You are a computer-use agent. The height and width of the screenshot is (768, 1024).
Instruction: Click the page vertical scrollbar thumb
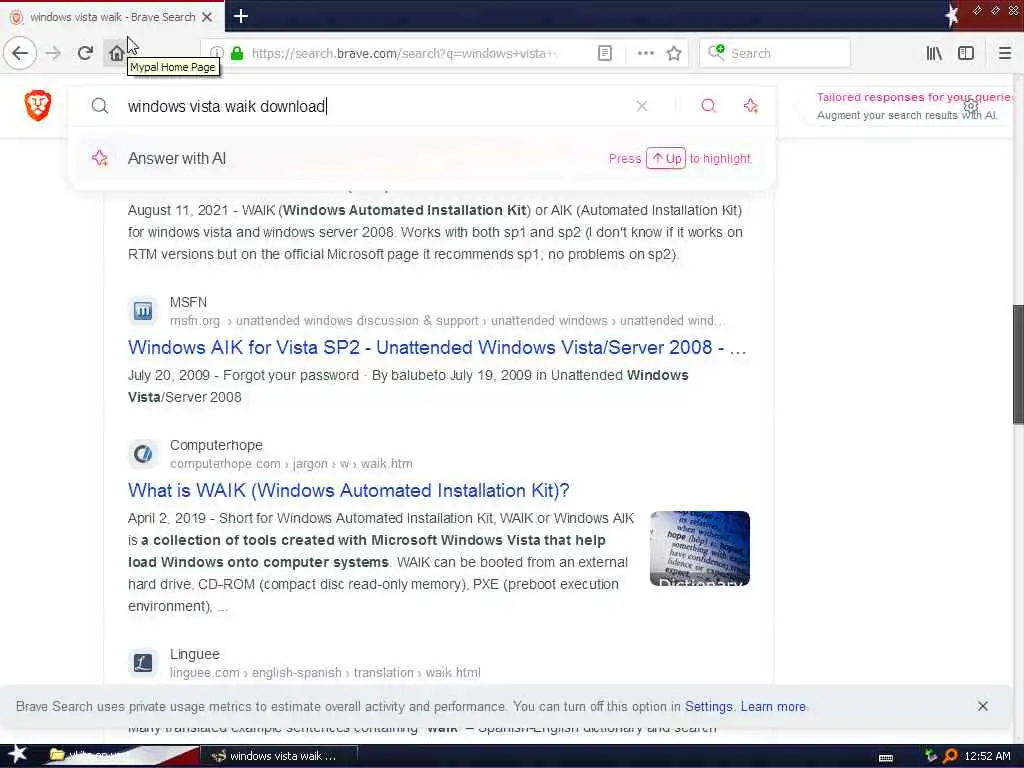1017,364
